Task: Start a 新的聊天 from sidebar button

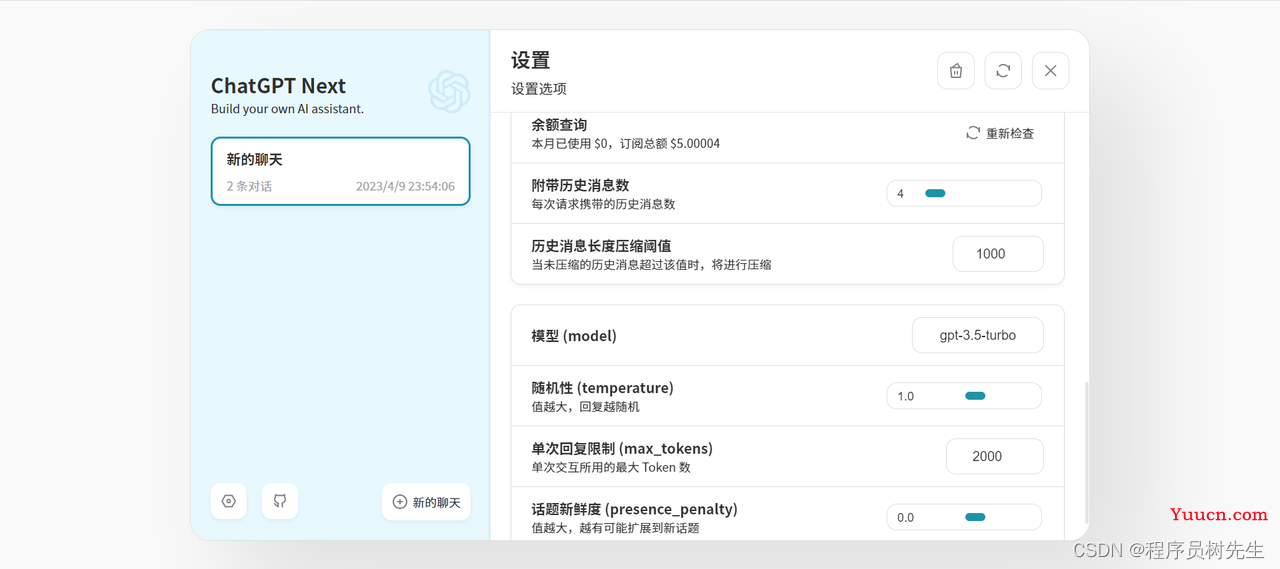Action: pyautogui.click(x=426, y=502)
